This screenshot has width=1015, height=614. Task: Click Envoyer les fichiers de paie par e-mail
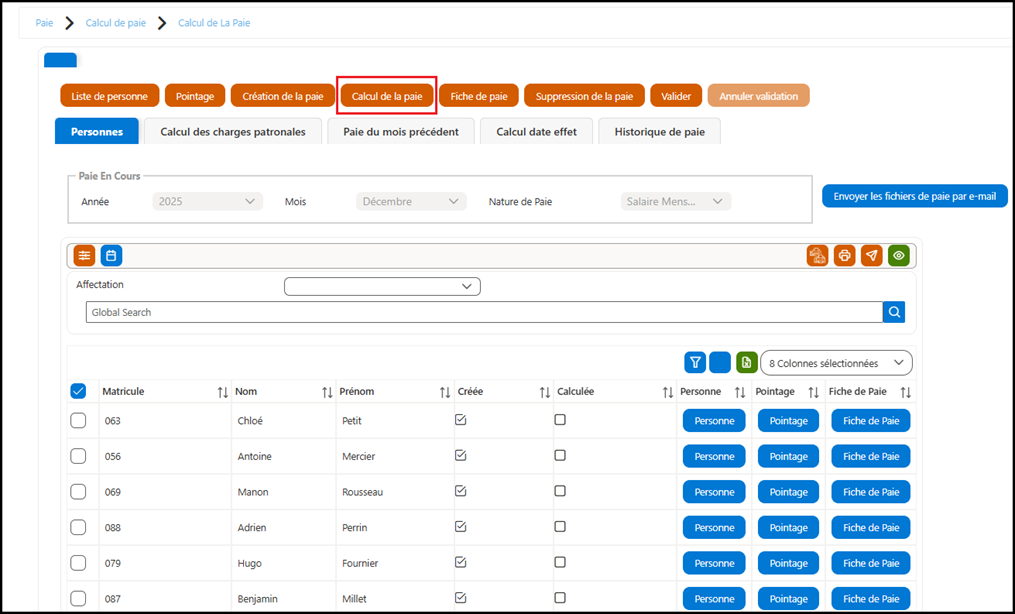pos(915,196)
